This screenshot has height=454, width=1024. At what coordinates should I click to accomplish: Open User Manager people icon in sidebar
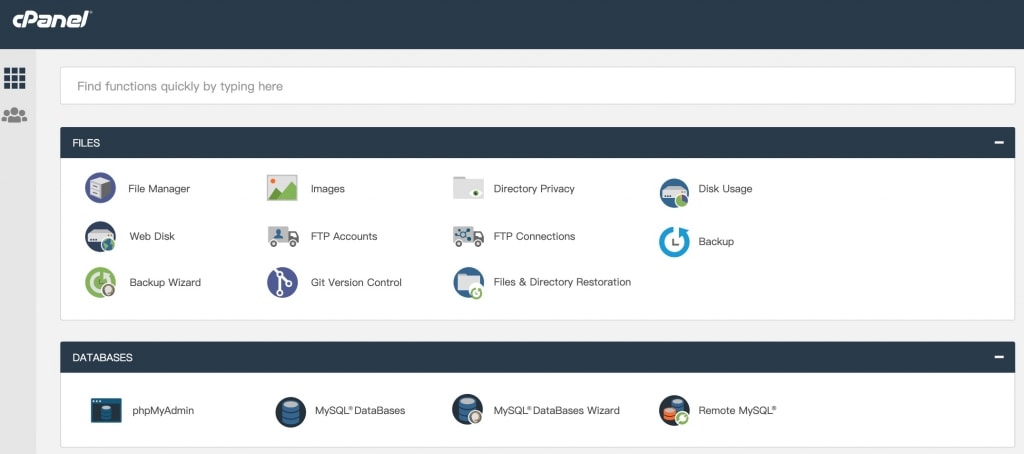(x=14, y=116)
